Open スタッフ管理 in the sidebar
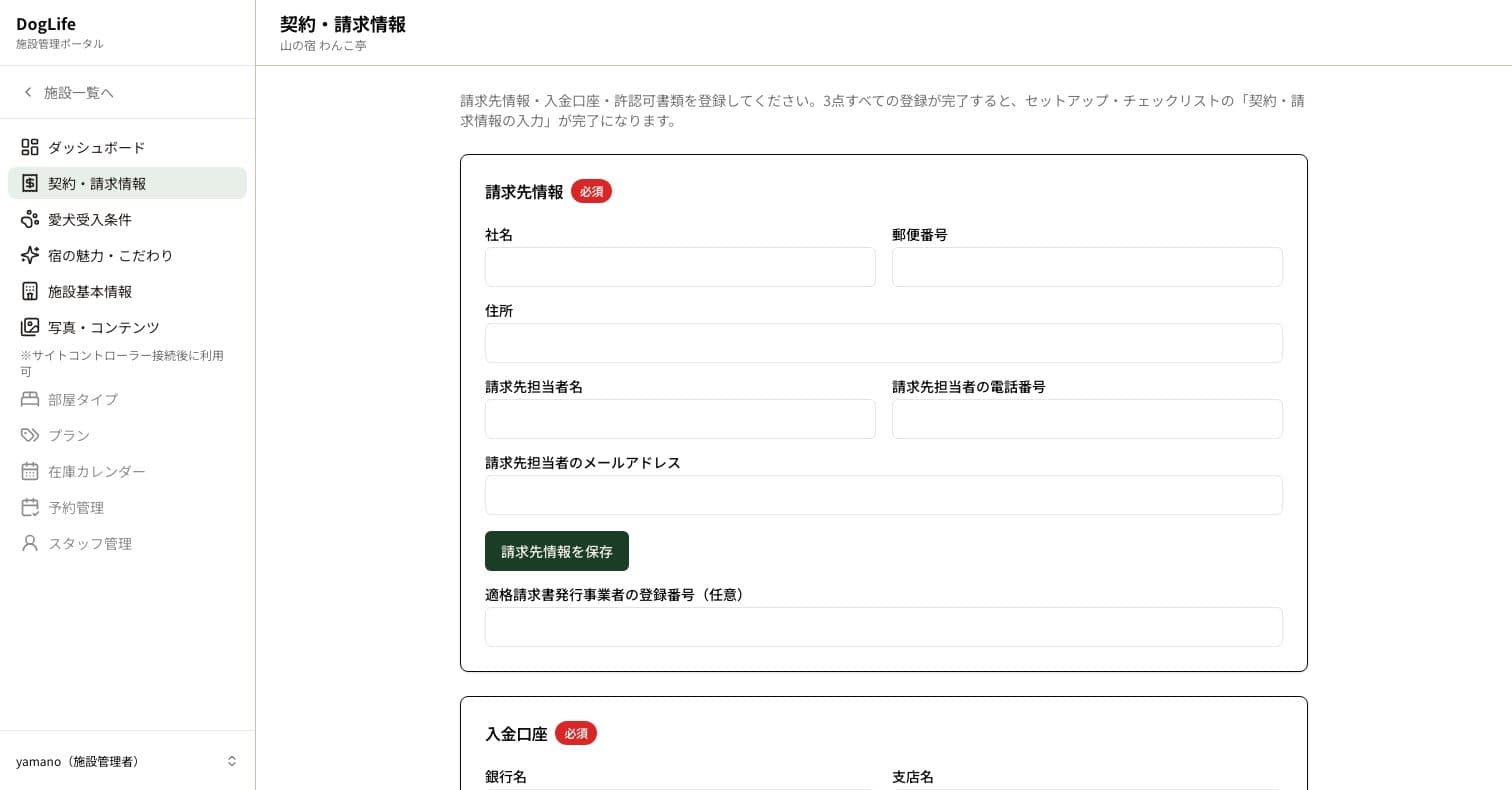 point(127,544)
